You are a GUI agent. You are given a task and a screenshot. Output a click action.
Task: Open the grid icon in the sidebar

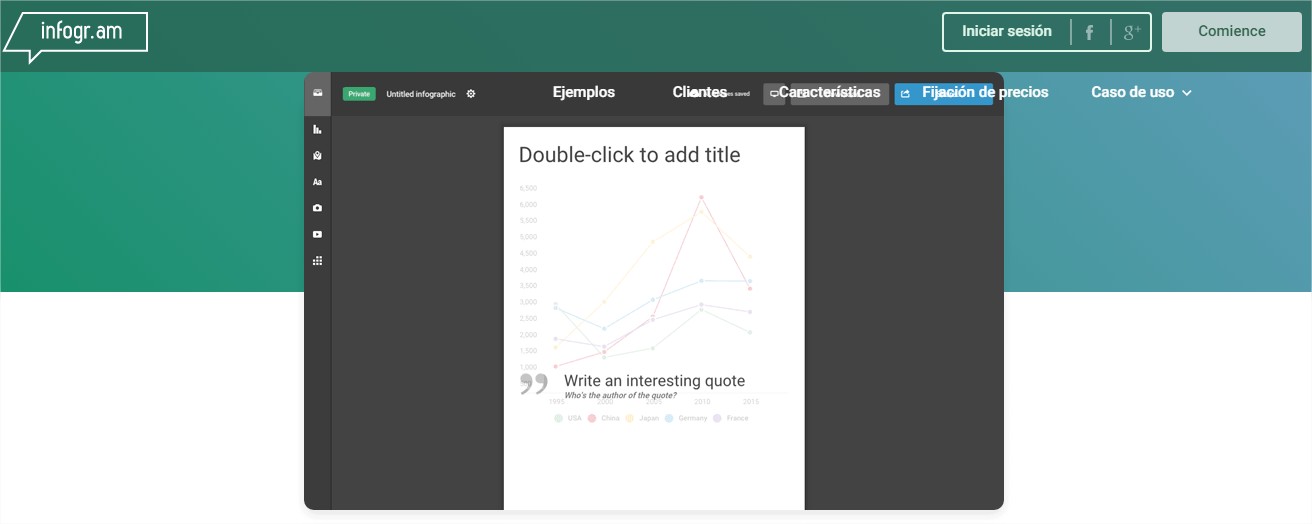click(x=317, y=260)
